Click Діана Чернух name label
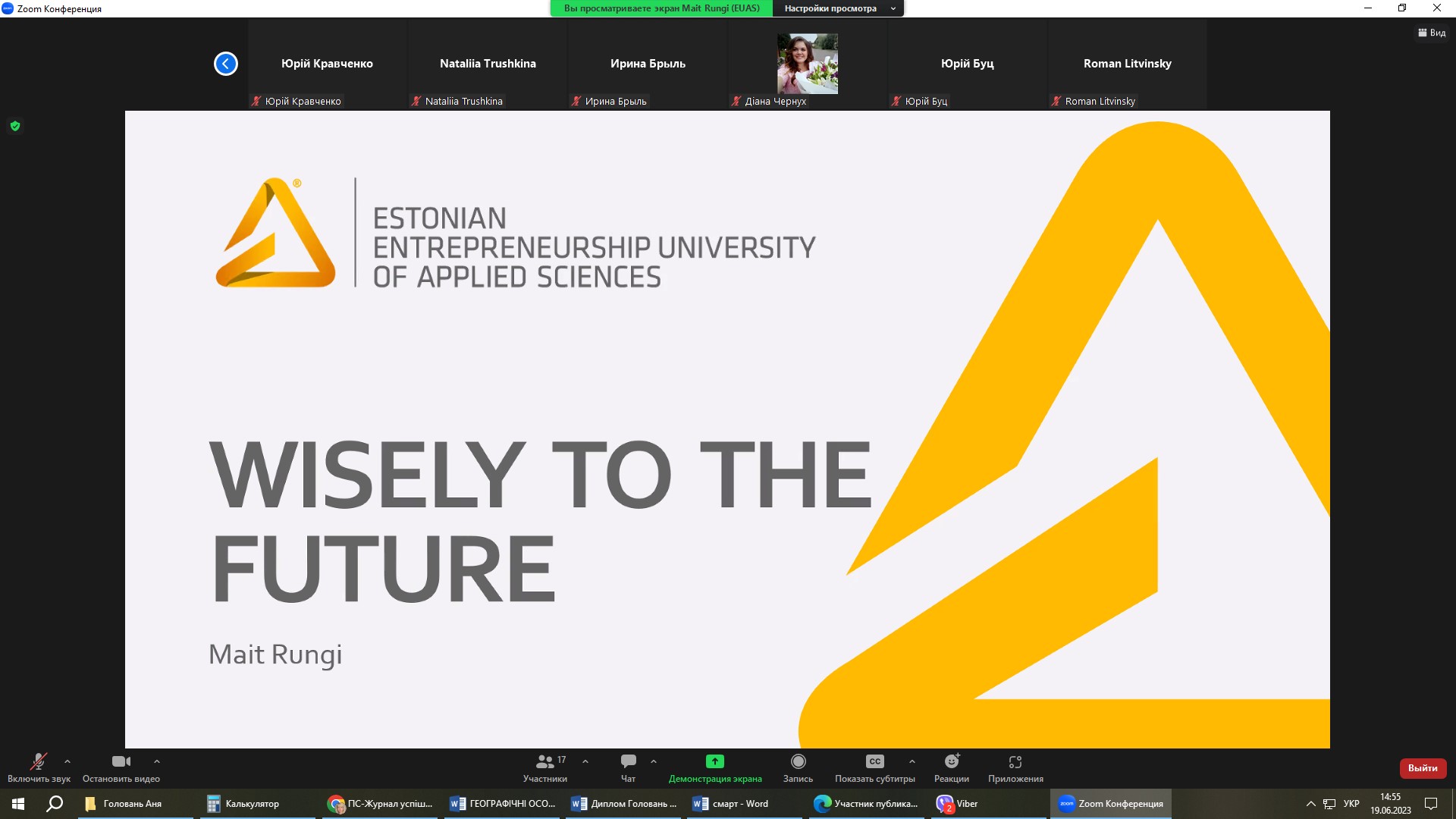 point(769,102)
